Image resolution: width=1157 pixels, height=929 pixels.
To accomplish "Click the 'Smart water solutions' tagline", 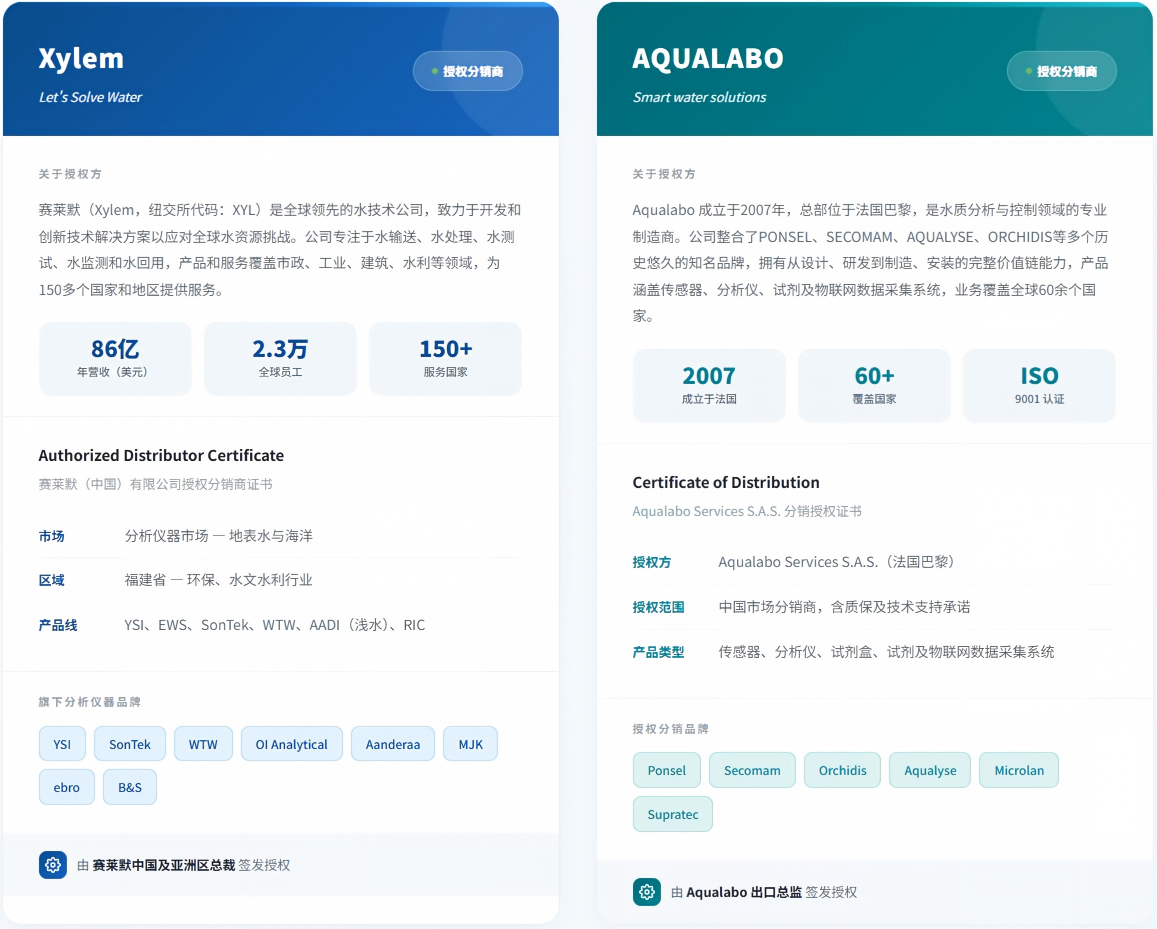I will tap(699, 97).
